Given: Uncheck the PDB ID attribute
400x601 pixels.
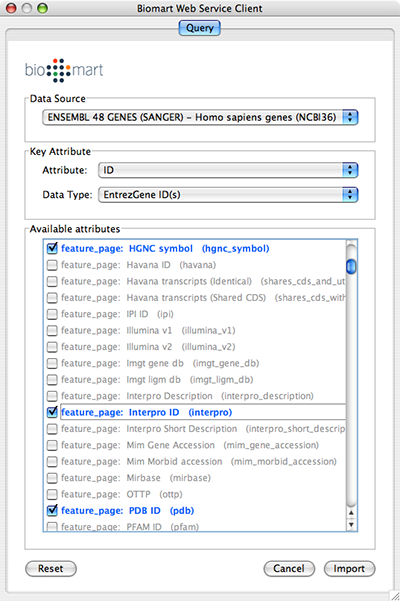Looking at the screenshot, I should [x=52, y=510].
